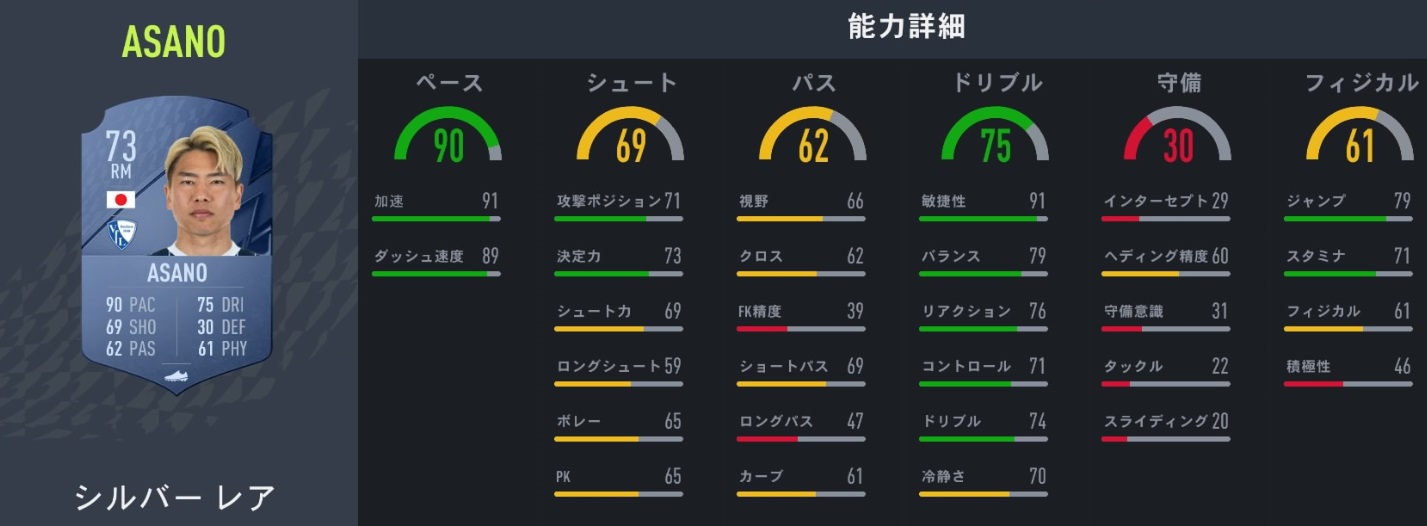Click the FK精度 red stat bar
This screenshot has height=526, width=1427.
(x=800, y=328)
